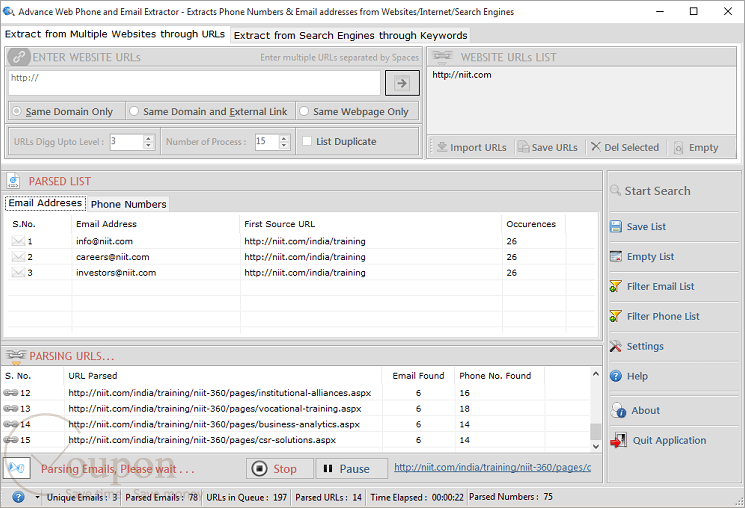Click the Stop button
This screenshot has height=508, width=745.
[x=280, y=469]
